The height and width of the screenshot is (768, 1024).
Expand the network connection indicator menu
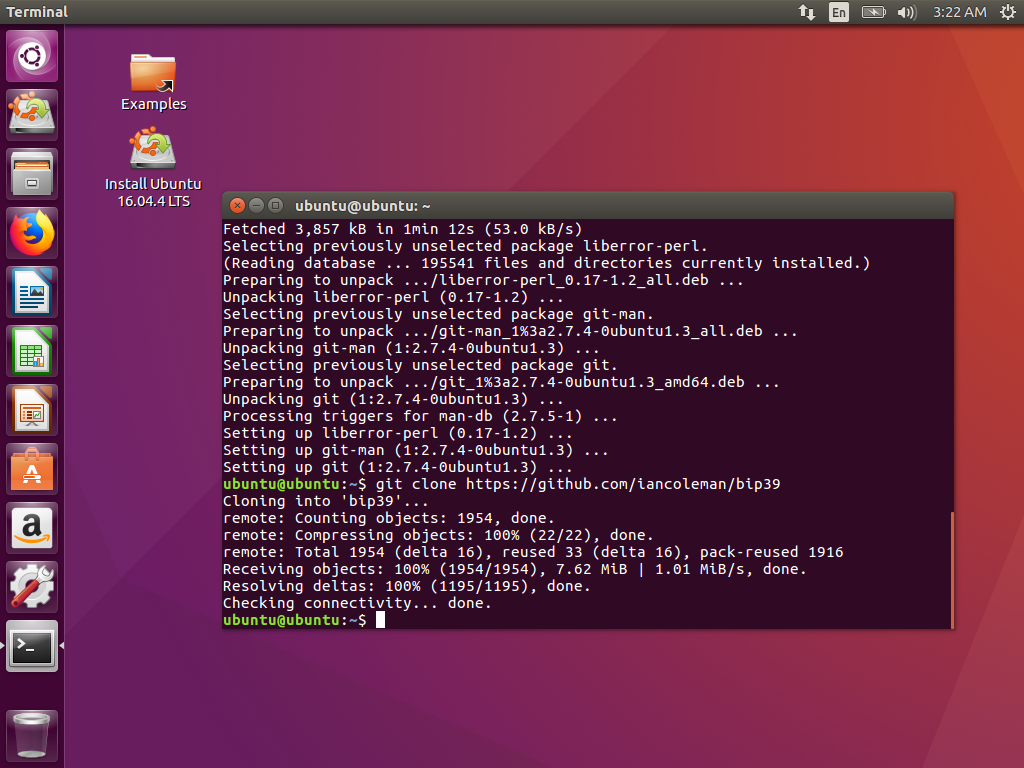(806, 12)
